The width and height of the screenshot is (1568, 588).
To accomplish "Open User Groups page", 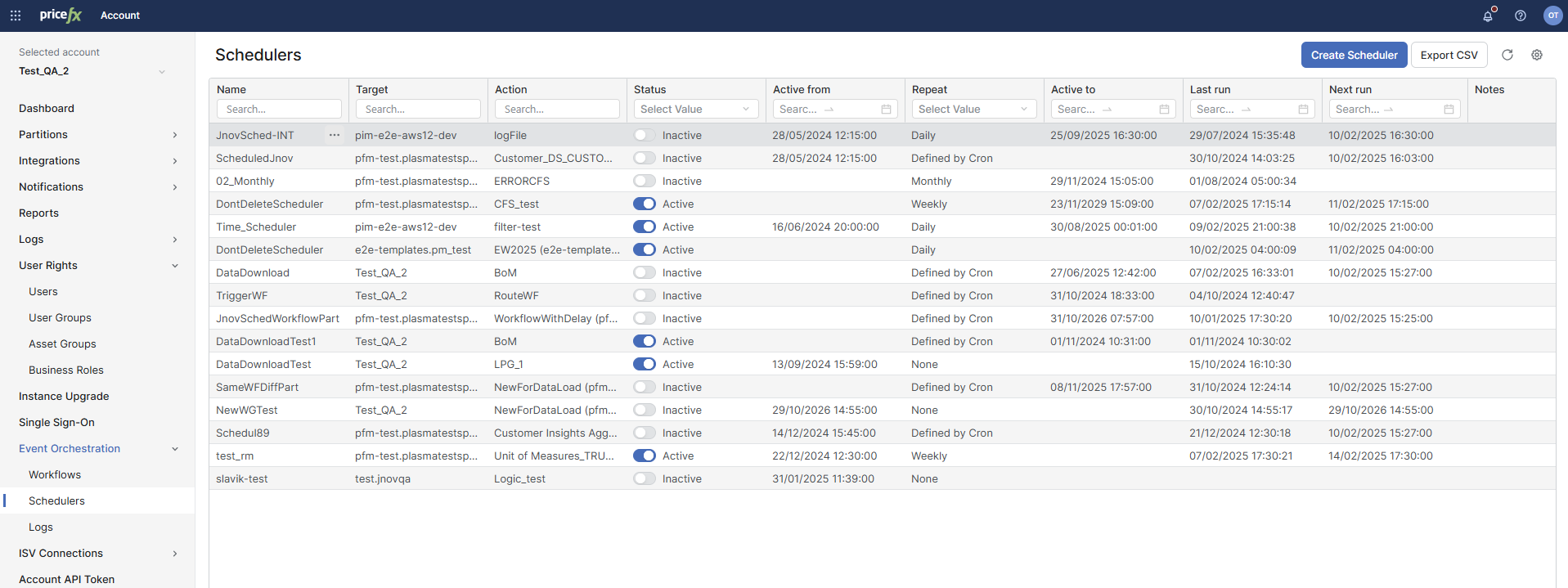I will pos(60,317).
